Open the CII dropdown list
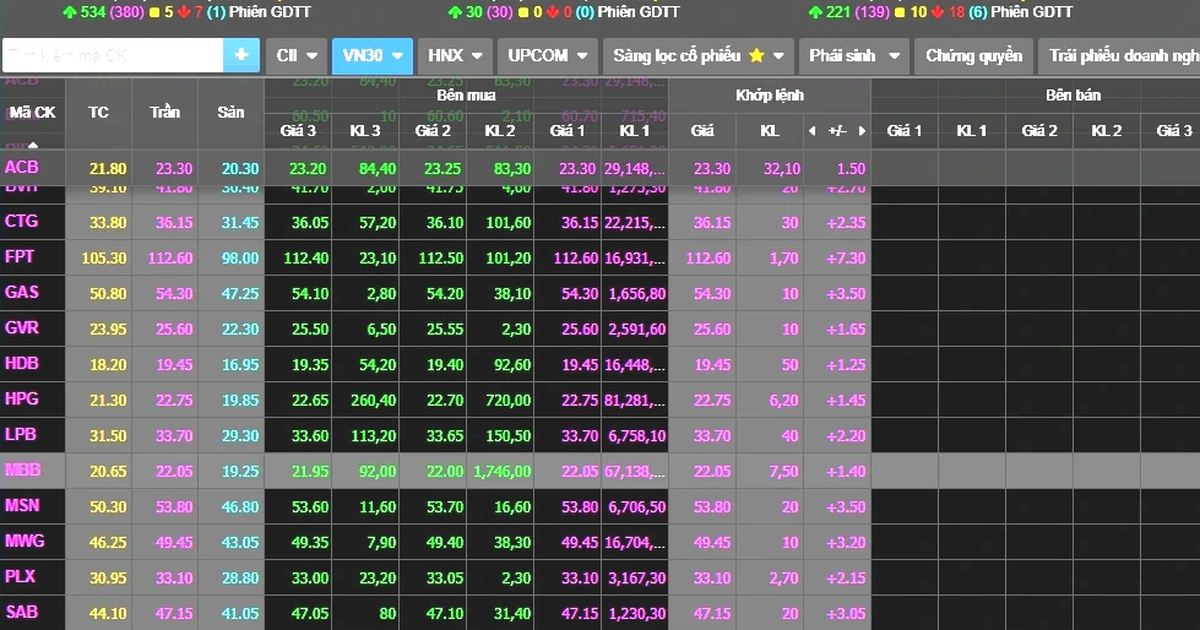This screenshot has width=1200, height=630. click(297, 56)
